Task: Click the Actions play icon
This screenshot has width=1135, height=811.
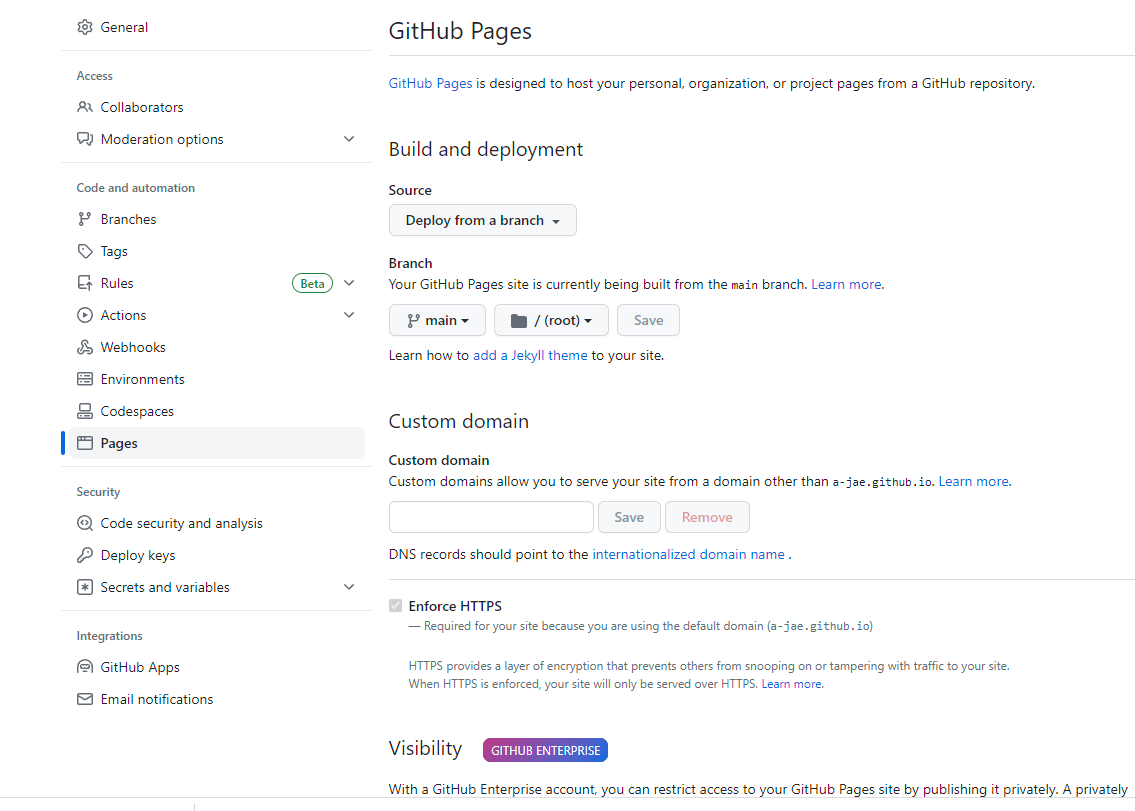Action: click(85, 315)
